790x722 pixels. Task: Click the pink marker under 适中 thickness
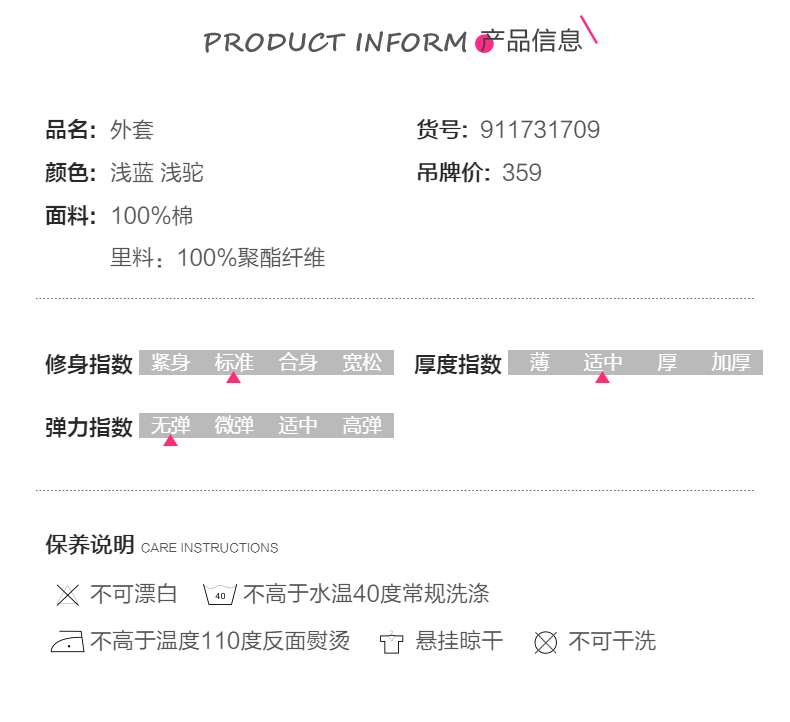(603, 377)
